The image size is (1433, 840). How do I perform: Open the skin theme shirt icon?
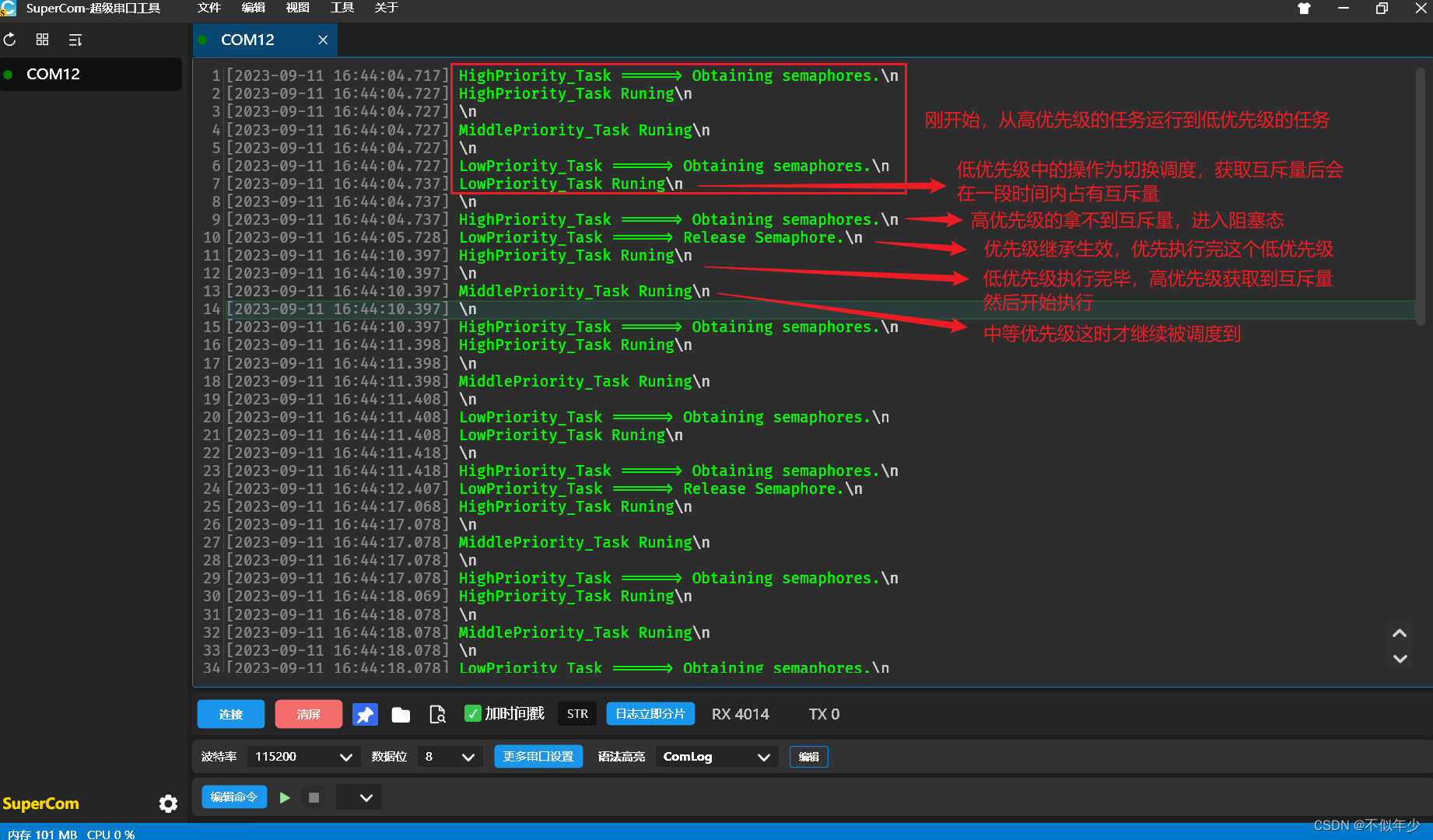(x=1305, y=9)
